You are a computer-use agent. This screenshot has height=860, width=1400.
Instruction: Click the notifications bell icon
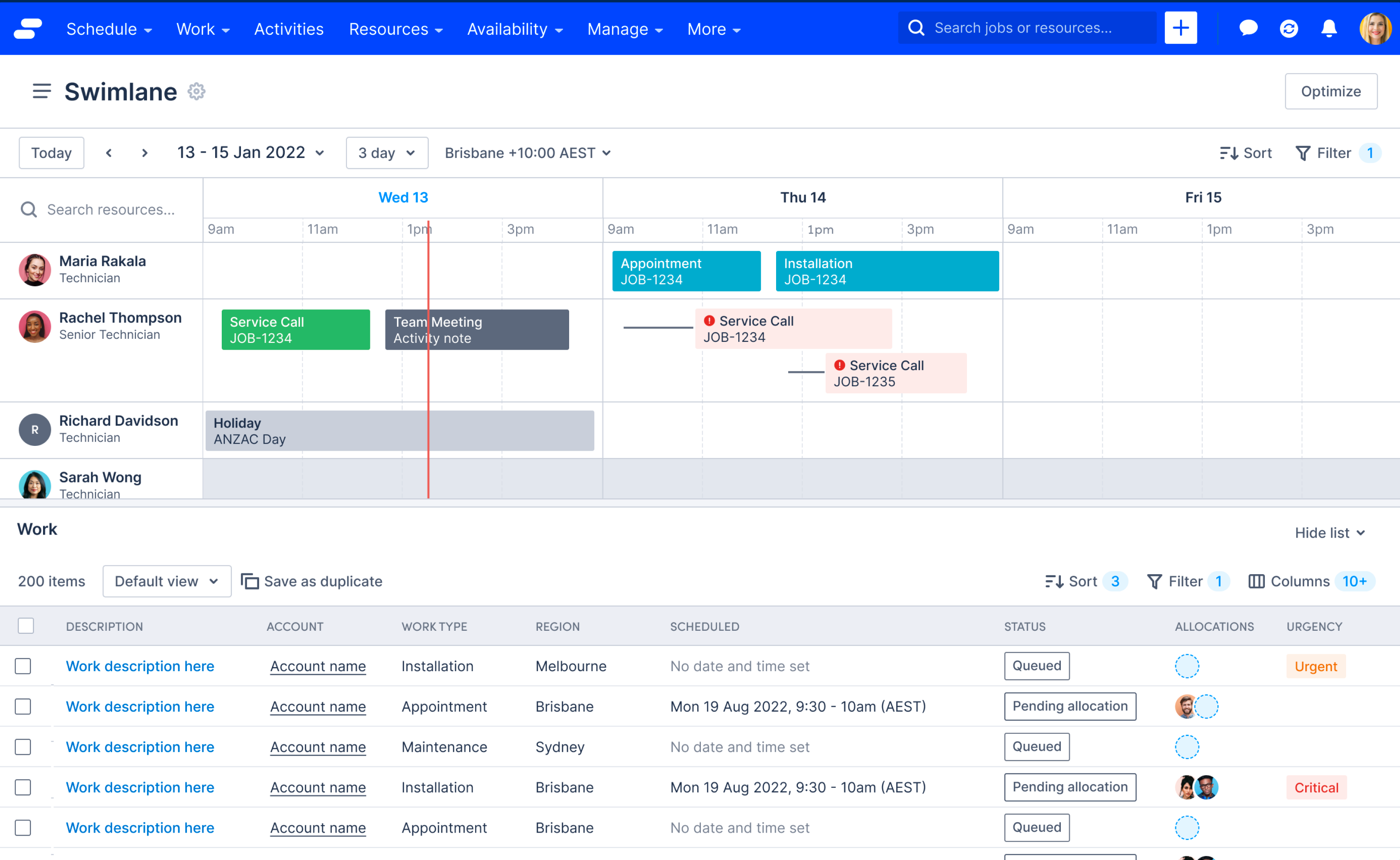coord(1329,28)
